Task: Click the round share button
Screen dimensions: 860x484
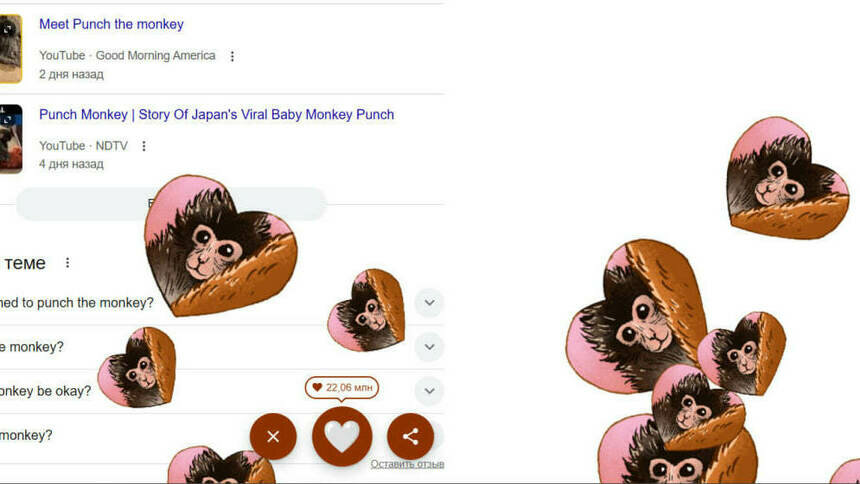Action: tap(410, 436)
